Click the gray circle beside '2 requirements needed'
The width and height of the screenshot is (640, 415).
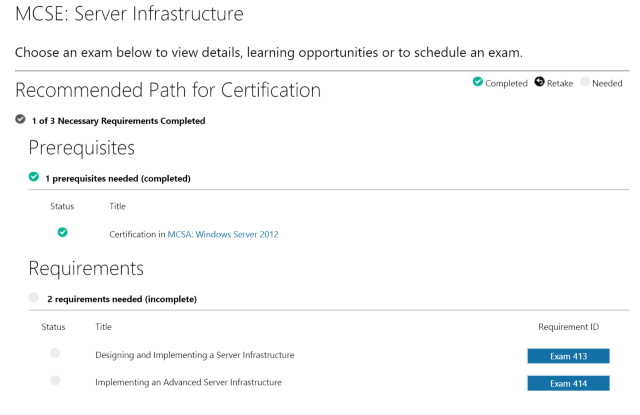34,298
